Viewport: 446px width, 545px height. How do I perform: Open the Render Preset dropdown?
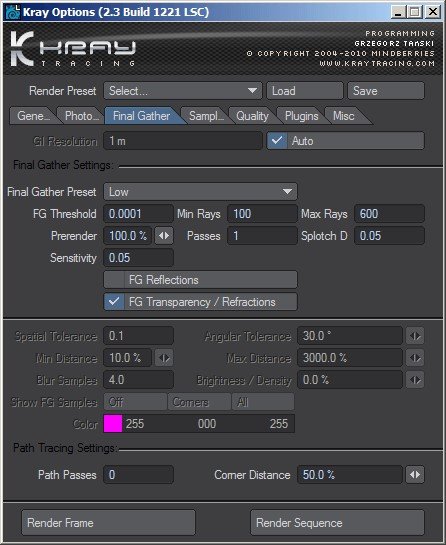coord(183,91)
